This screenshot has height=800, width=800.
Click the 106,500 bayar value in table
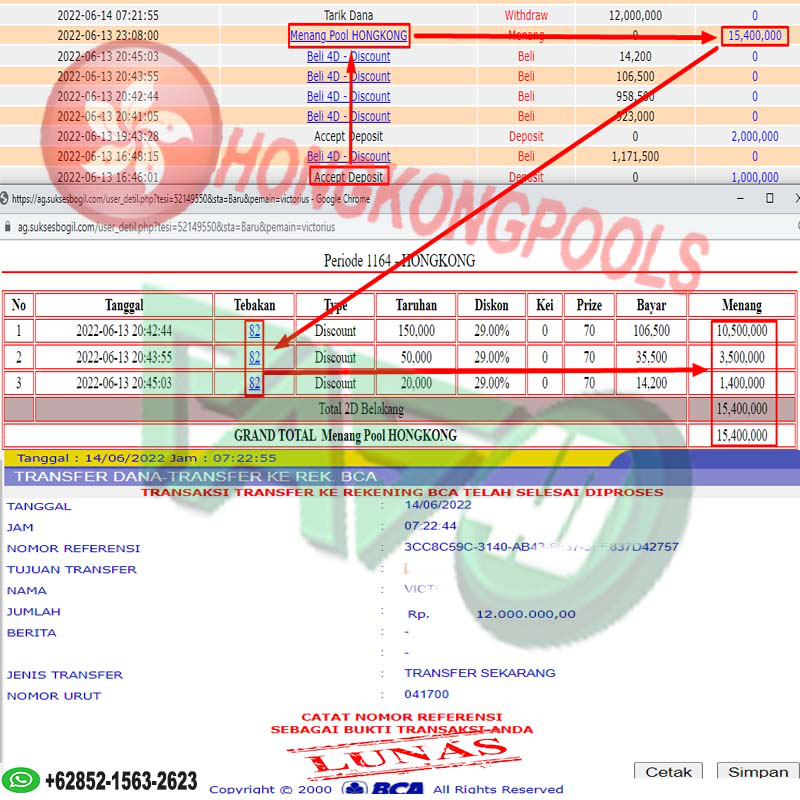pyautogui.click(x=652, y=331)
